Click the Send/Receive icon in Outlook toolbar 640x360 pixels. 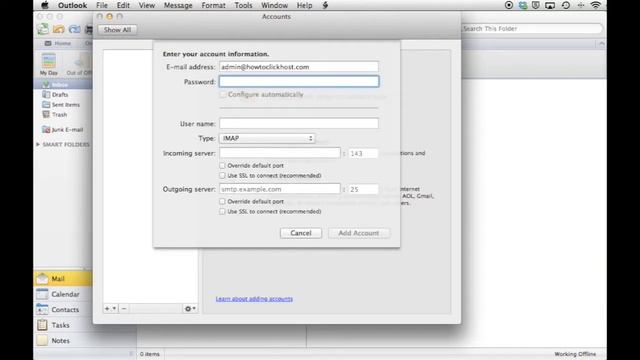[43, 29]
